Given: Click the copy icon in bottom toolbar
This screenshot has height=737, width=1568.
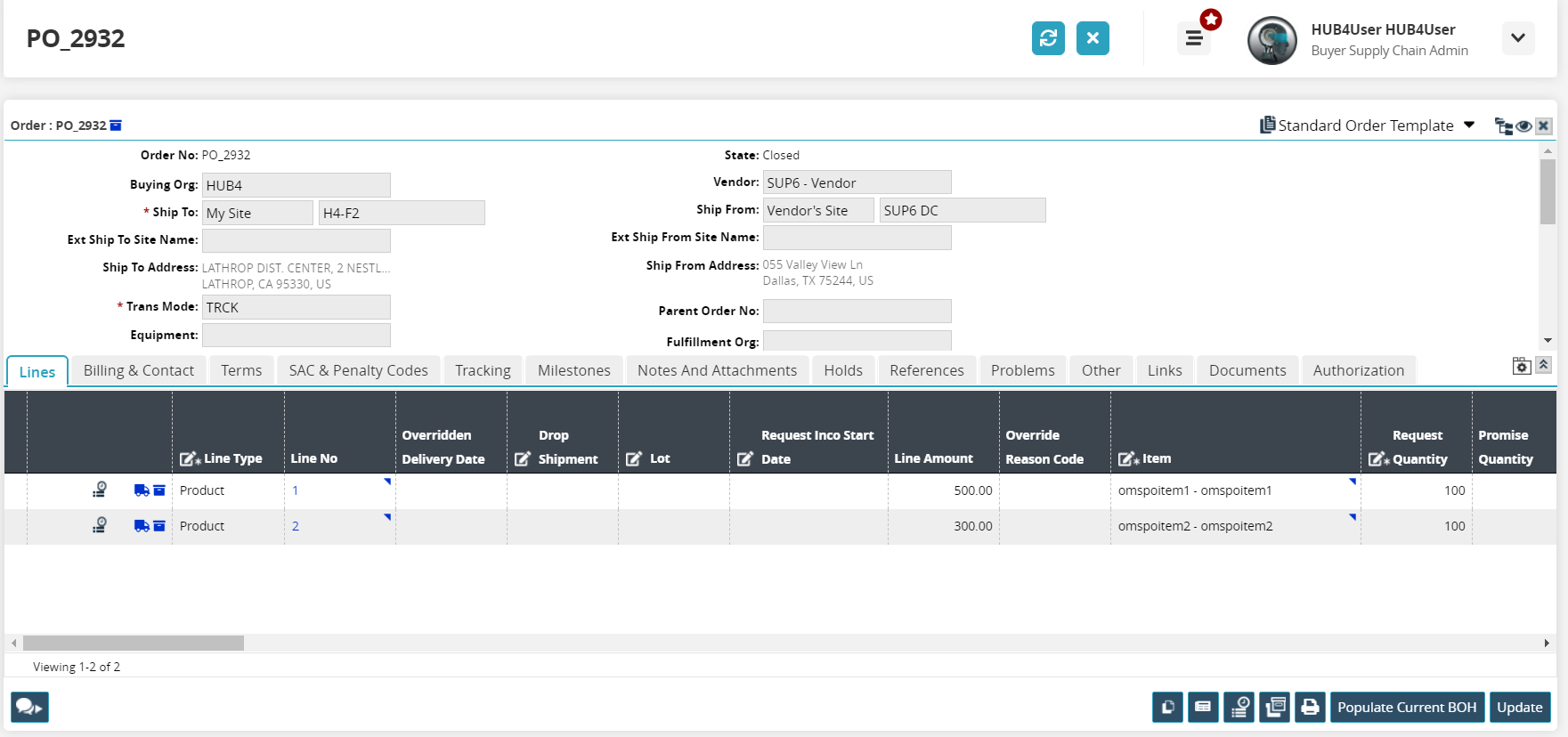Looking at the screenshot, I should click(x=1167, y=707).
